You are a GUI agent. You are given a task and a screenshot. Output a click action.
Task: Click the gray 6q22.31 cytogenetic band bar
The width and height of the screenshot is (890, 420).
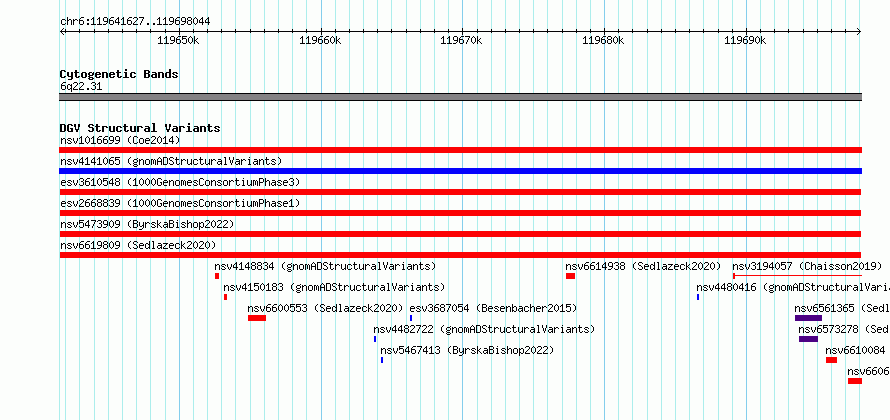pyautogui.click(x=460, y=97)
